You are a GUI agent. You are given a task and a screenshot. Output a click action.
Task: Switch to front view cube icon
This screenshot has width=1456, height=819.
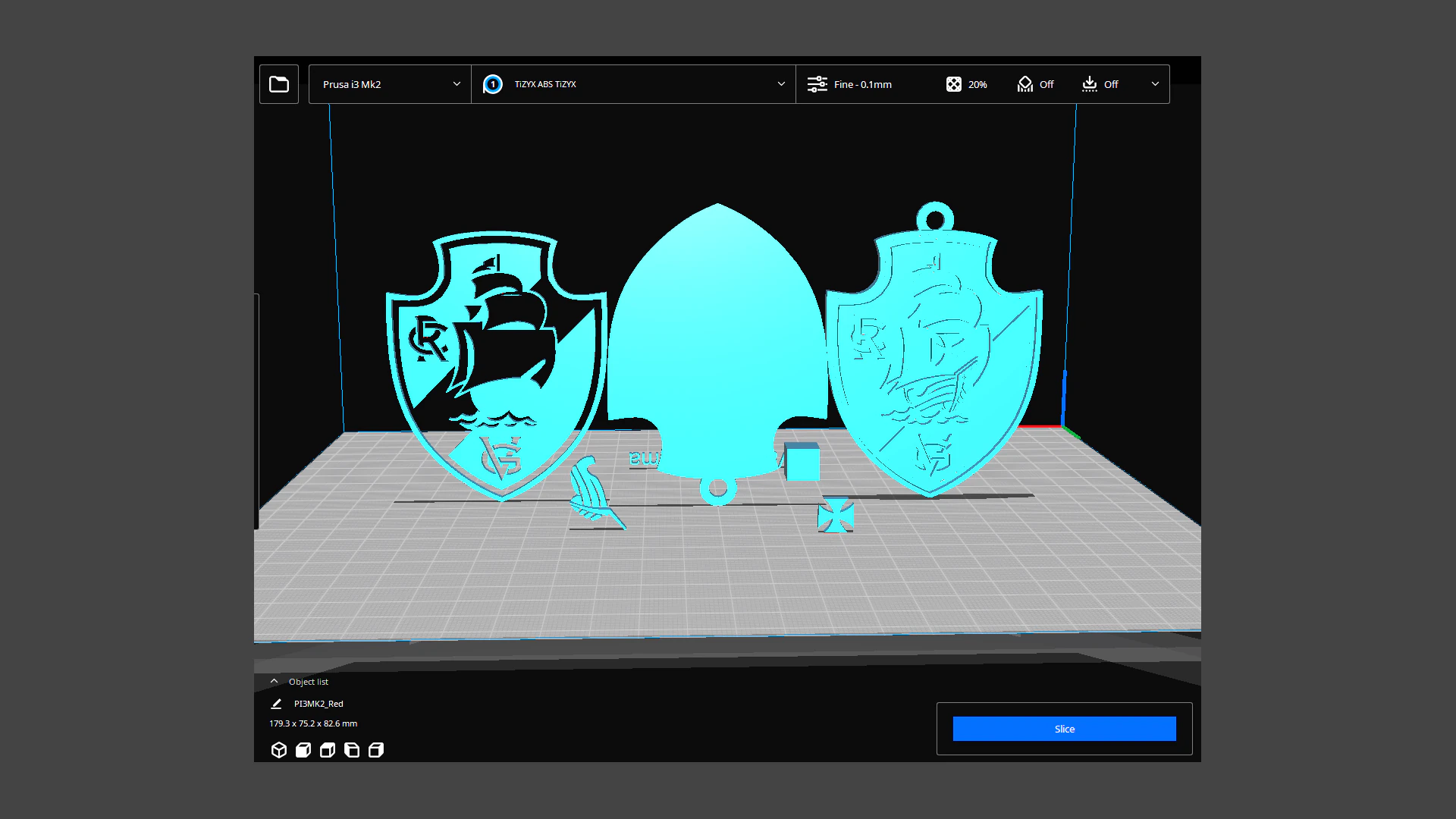point(303,750)
